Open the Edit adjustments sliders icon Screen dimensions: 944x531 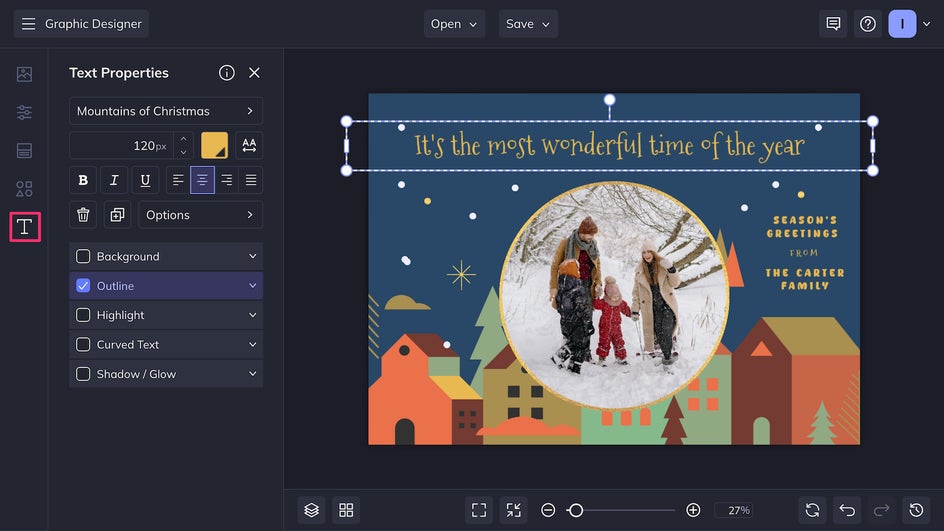tap(24, 112)
